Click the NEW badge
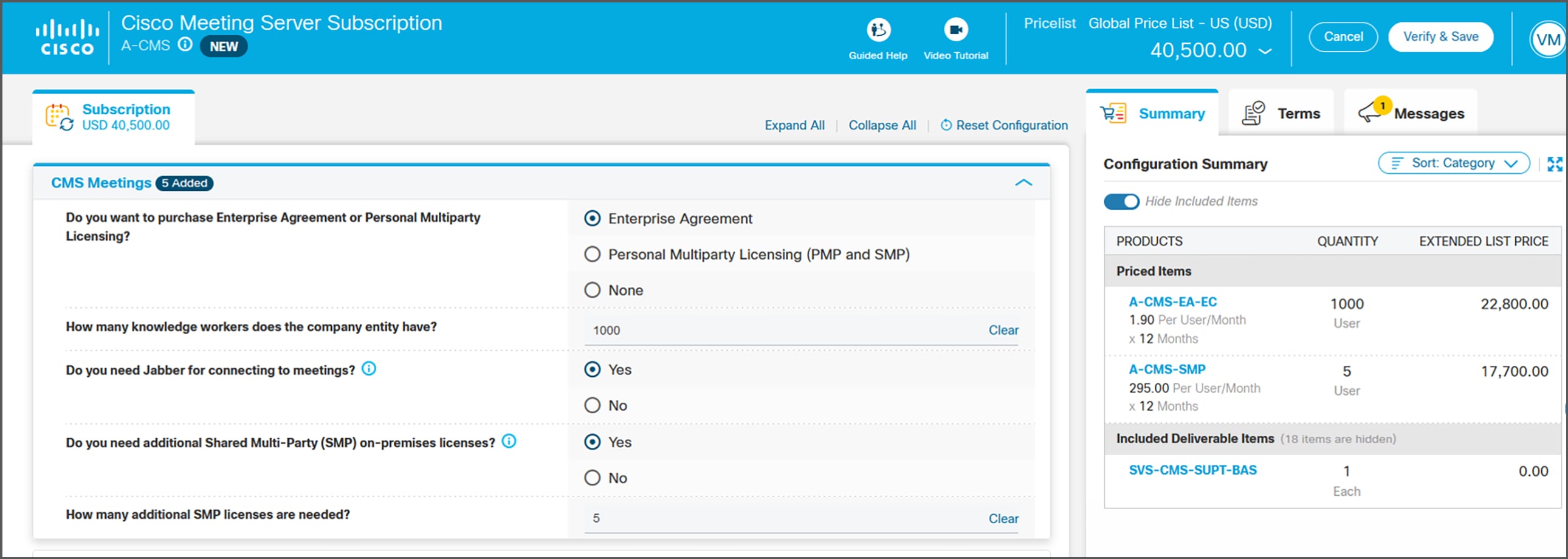This screenshot has width=1568, height=559. click(x=224, y=46)
